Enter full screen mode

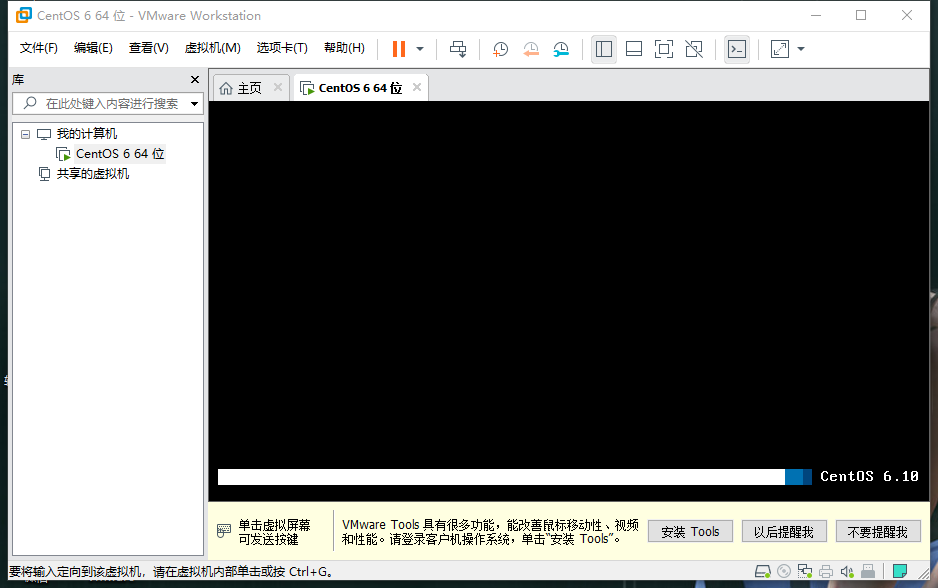coord(664,49)
